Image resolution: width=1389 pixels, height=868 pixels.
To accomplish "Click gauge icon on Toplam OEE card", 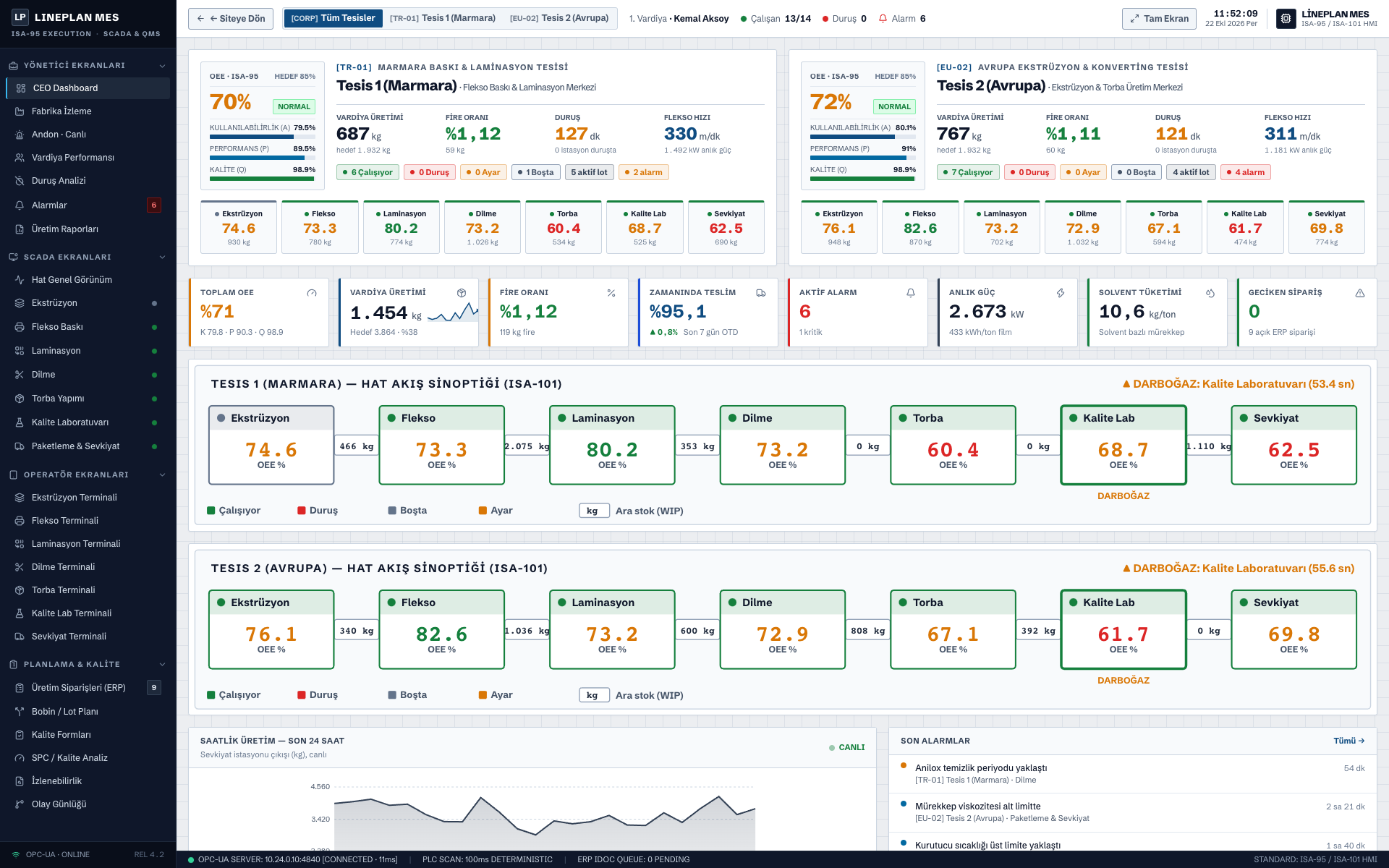I will (x=312, y=293).
